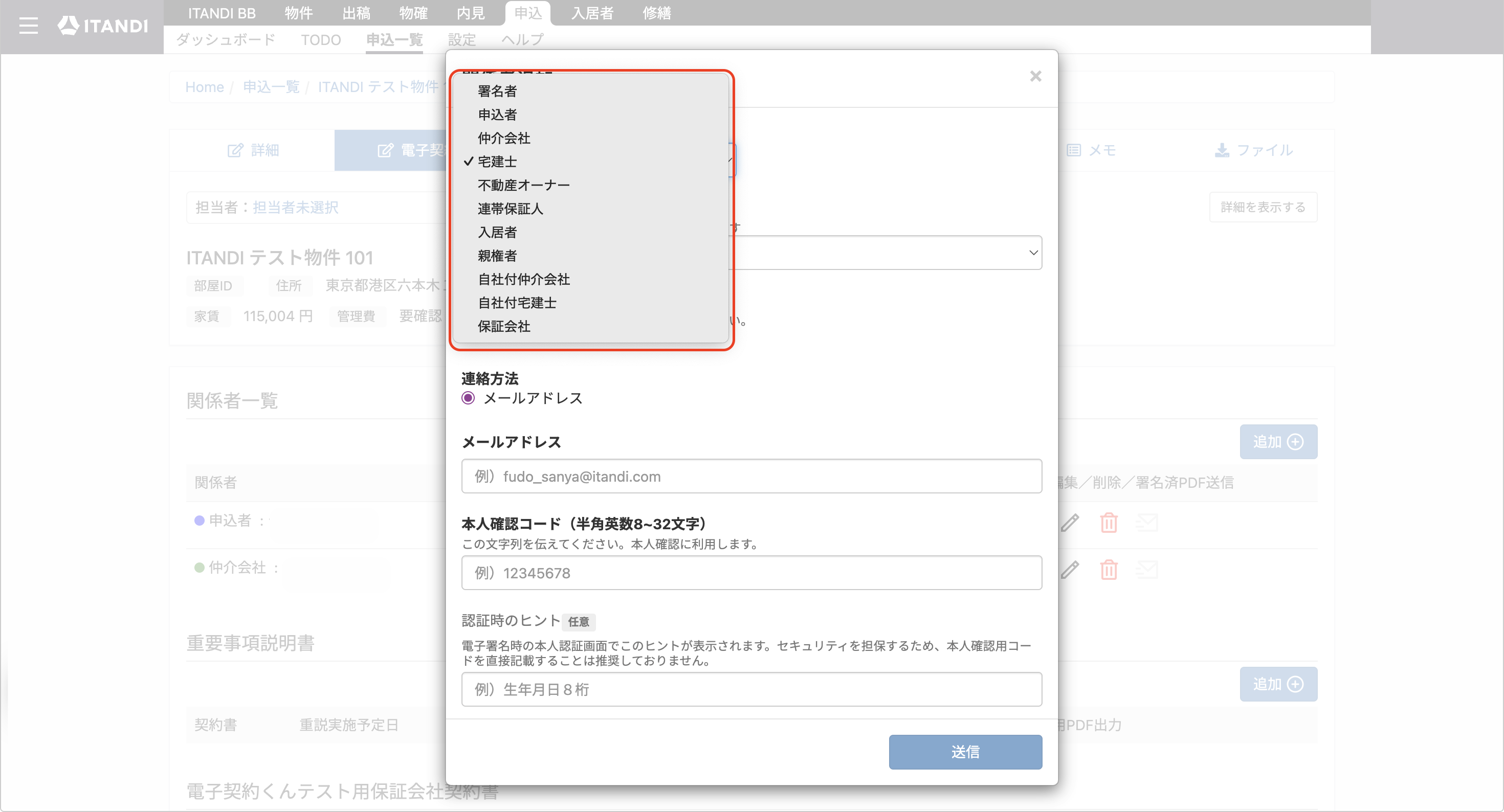Focus the メールアドレス input field
Screen dimensions: 1504x812
pos(751,477)
